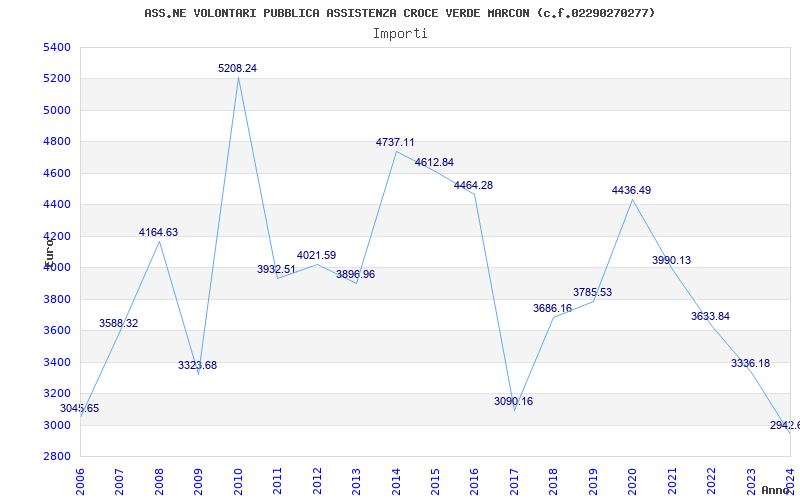Click the 4800 y-axis tick label
Screen dimensions: 800x500
[58, 142]
